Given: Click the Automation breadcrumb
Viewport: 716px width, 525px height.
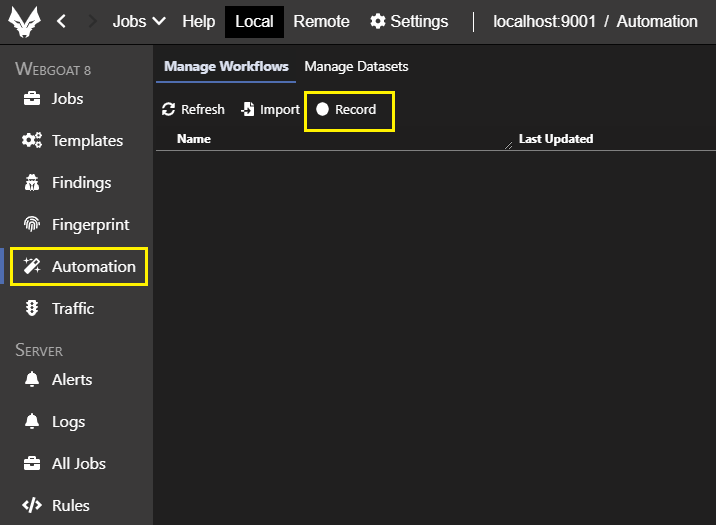Looking at the screenshot, I should [657, 21].
